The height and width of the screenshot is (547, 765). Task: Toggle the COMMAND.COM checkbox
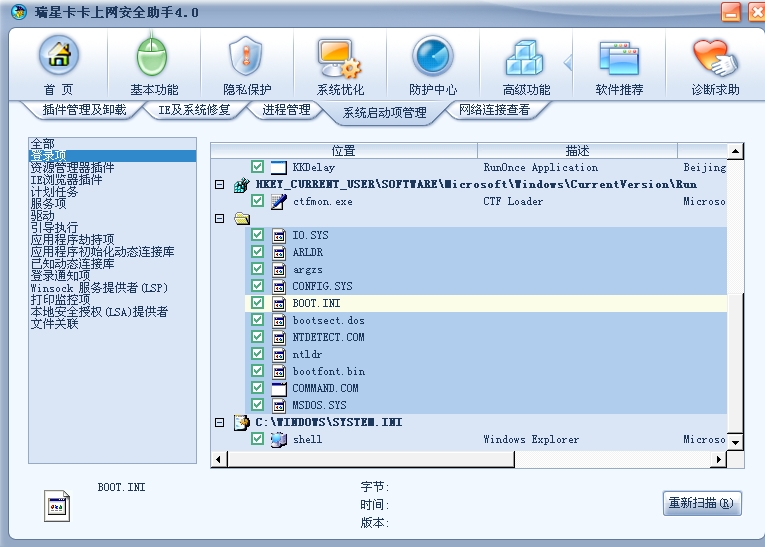[257, 387]
